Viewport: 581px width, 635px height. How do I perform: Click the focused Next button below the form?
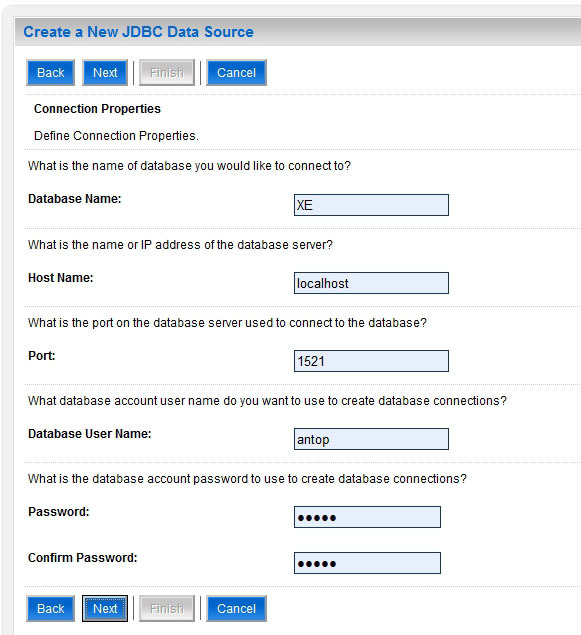click(x=105, y=608)
